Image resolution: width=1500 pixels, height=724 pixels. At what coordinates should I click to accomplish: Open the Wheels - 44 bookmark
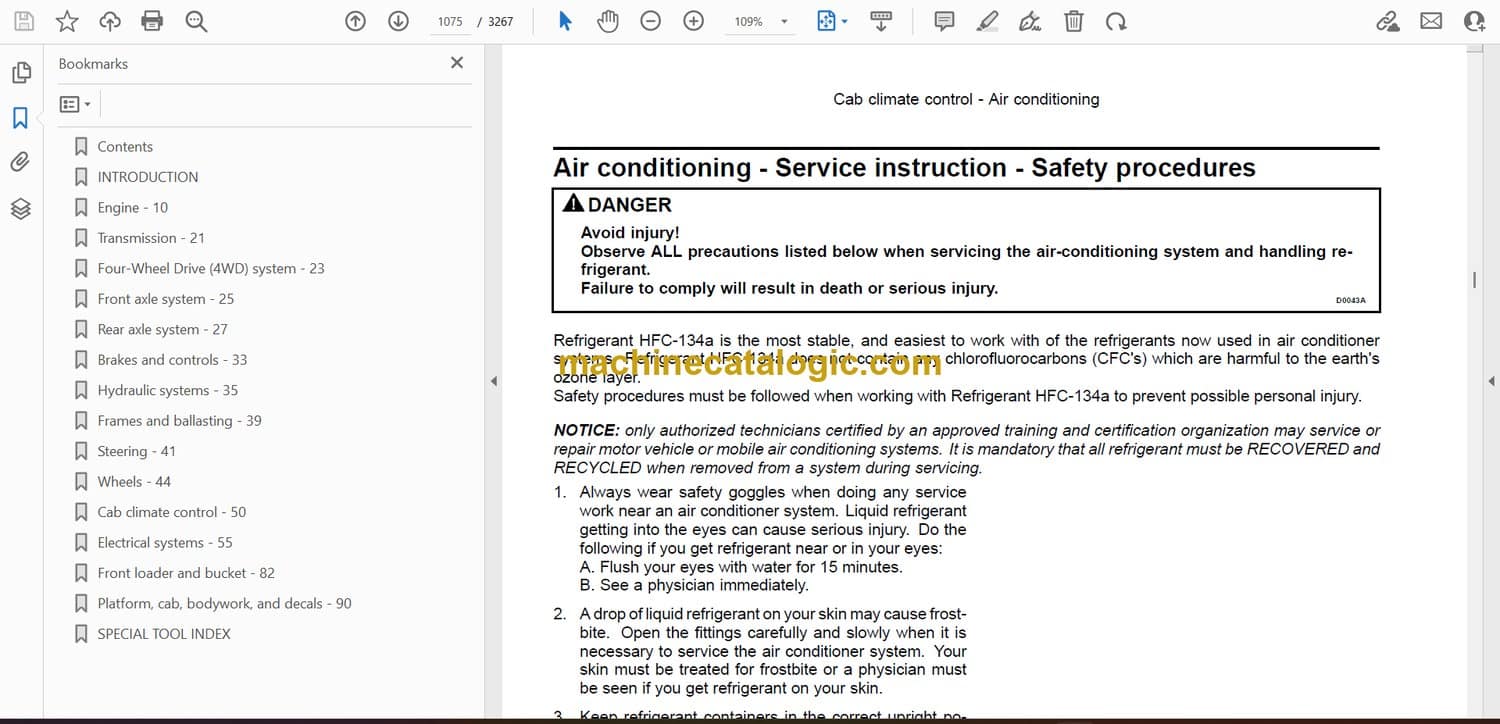134,482
